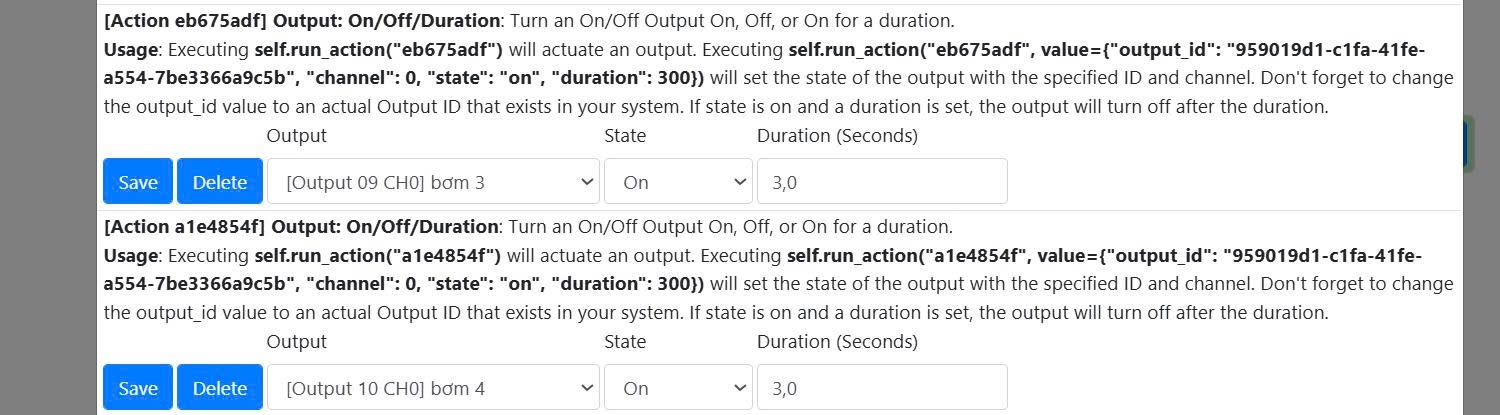Focus Duration field in bơm 4 row
Viewport: 1500px width, 415px height.
tap(881, 388)
